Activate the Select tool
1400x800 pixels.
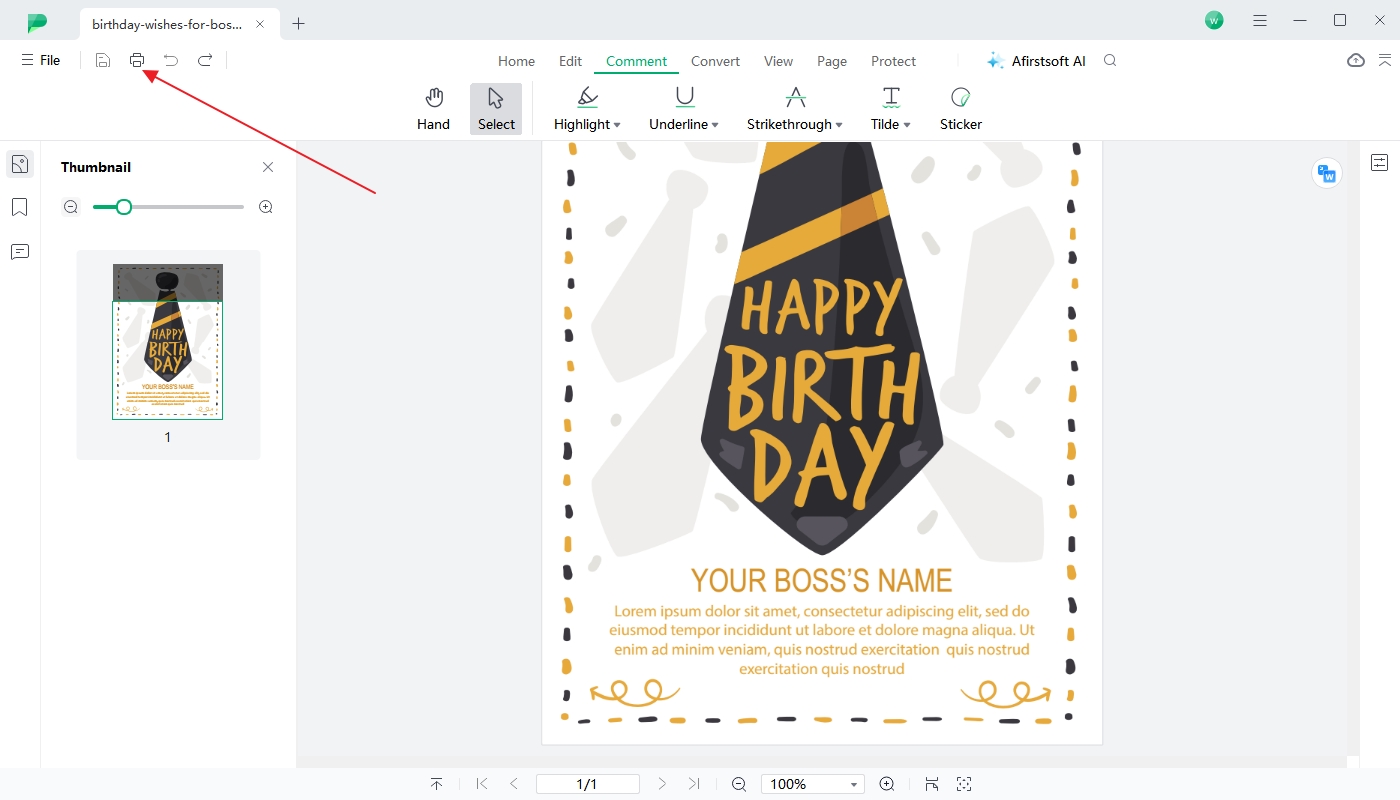pyautogui.click(x=496, y=109)
